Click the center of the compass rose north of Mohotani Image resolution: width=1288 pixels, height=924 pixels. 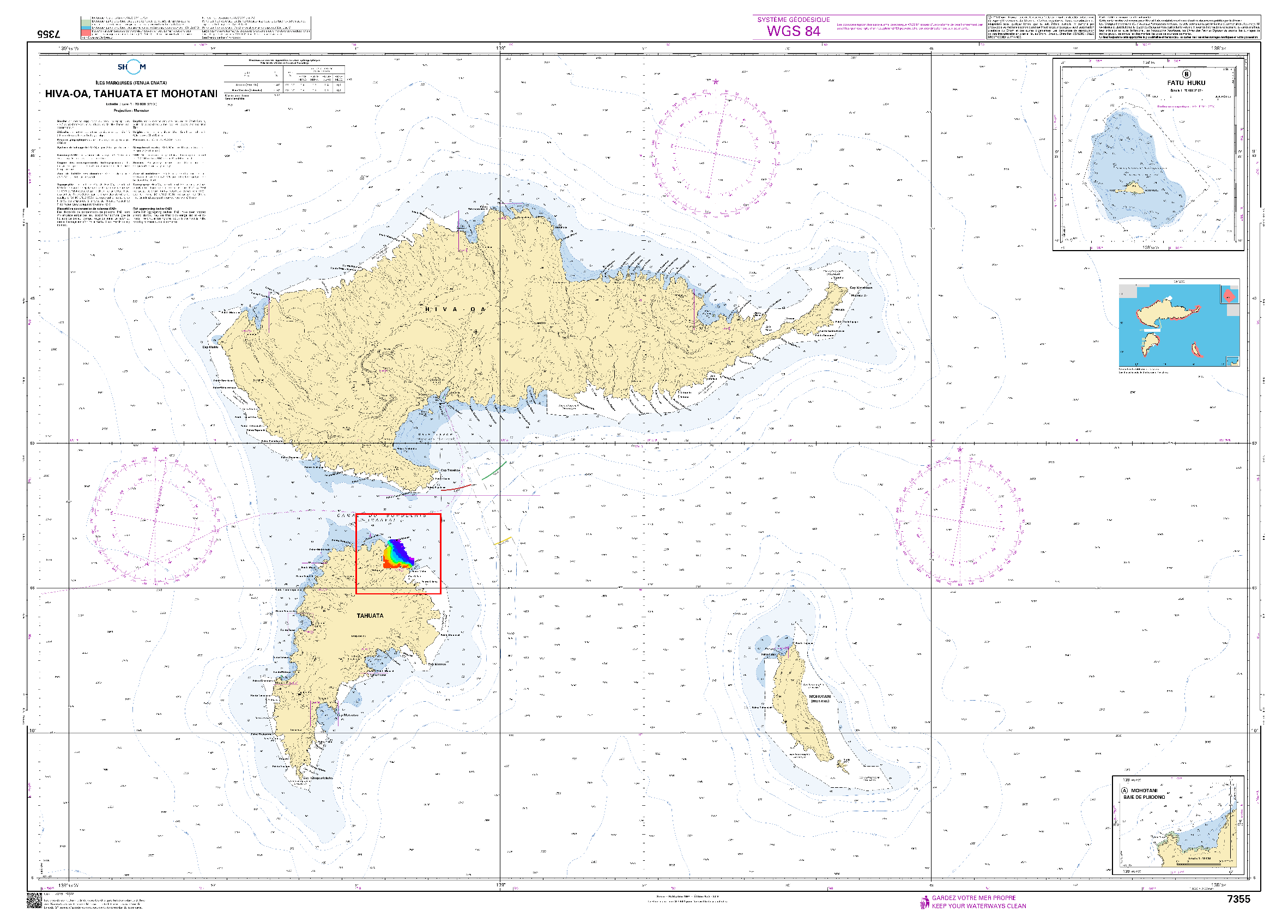coord(960,520)
